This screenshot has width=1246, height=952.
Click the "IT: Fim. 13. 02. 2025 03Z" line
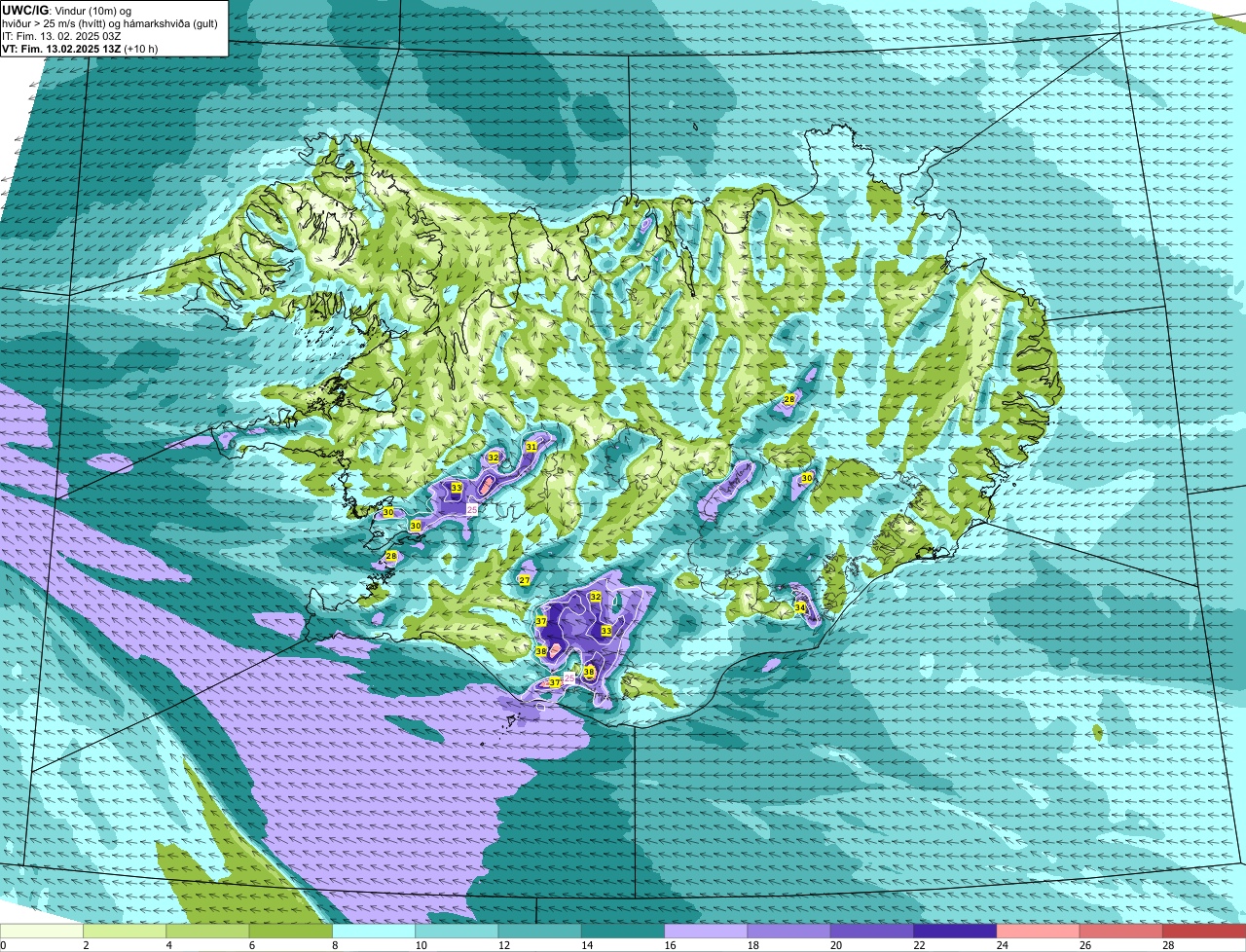tap(62, 36)
